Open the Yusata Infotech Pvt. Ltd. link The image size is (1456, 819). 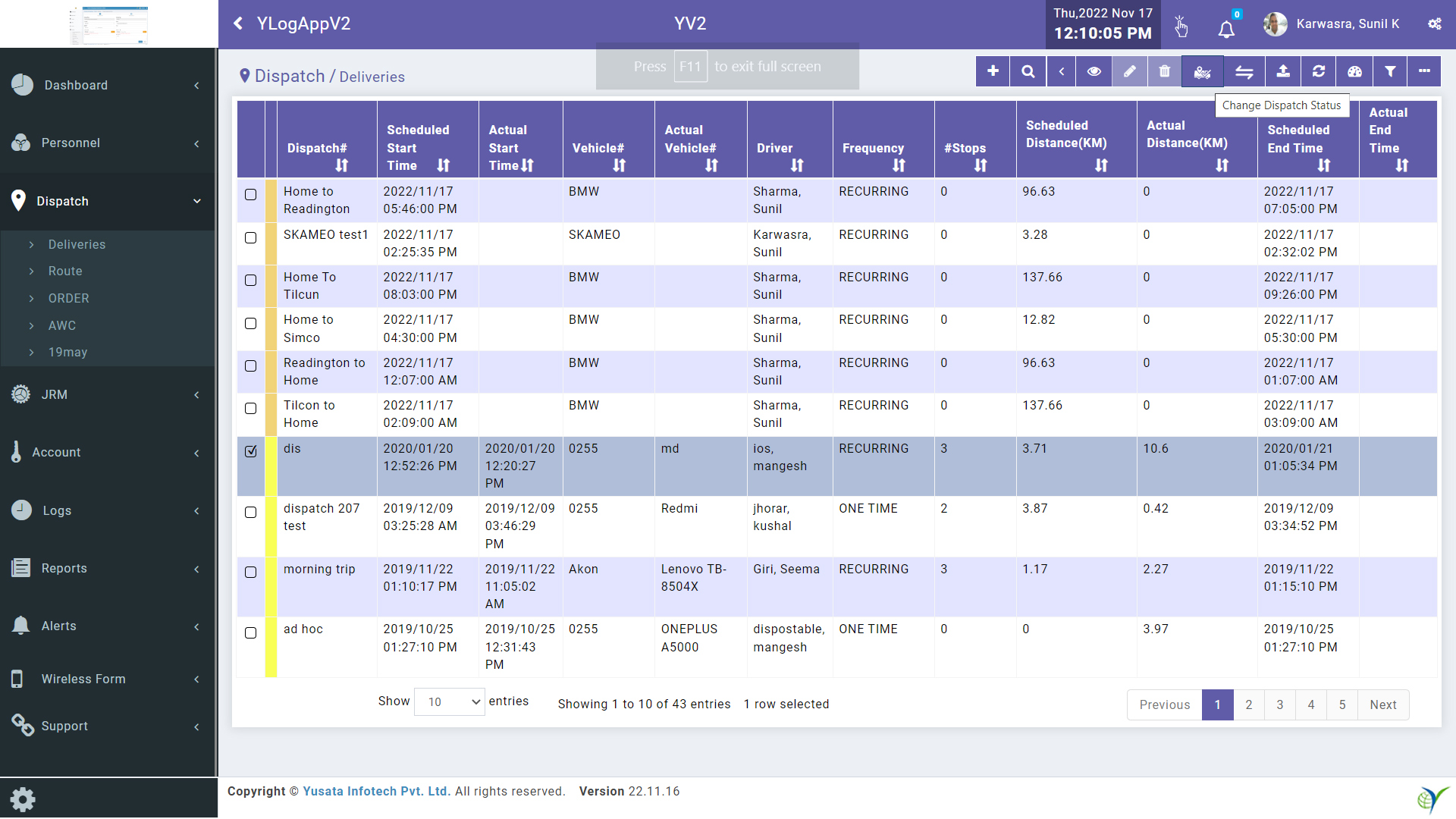coord(376,791)
